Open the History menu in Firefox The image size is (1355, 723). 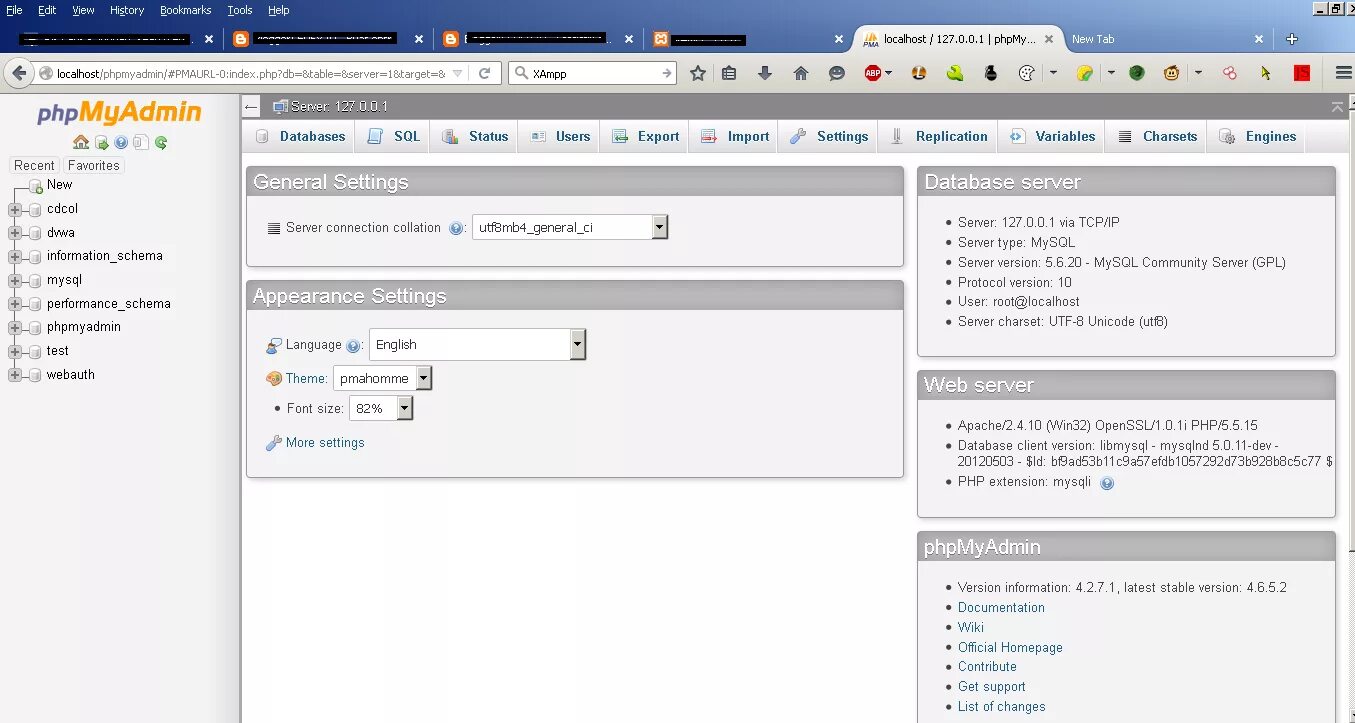[127, 10]
